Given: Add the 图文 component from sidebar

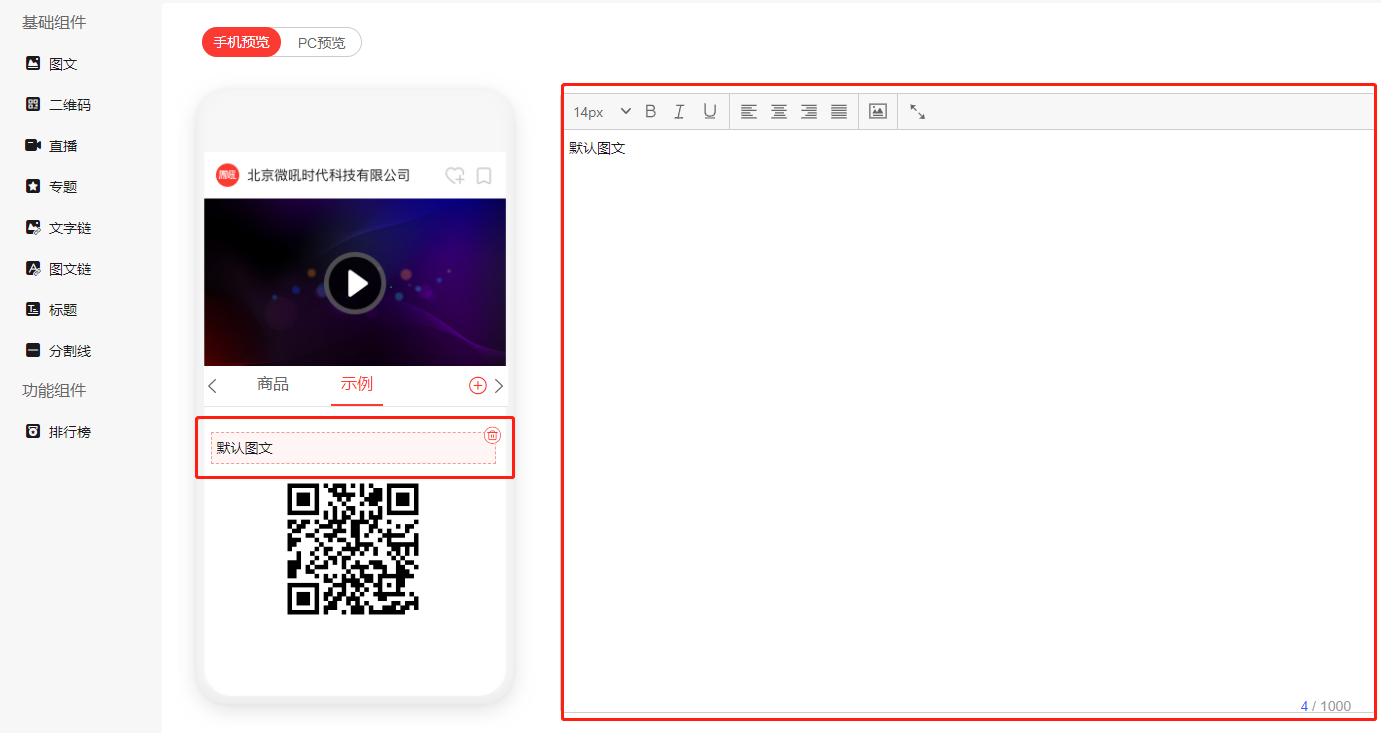Looking at the screenshot, I should pos(52,64).
